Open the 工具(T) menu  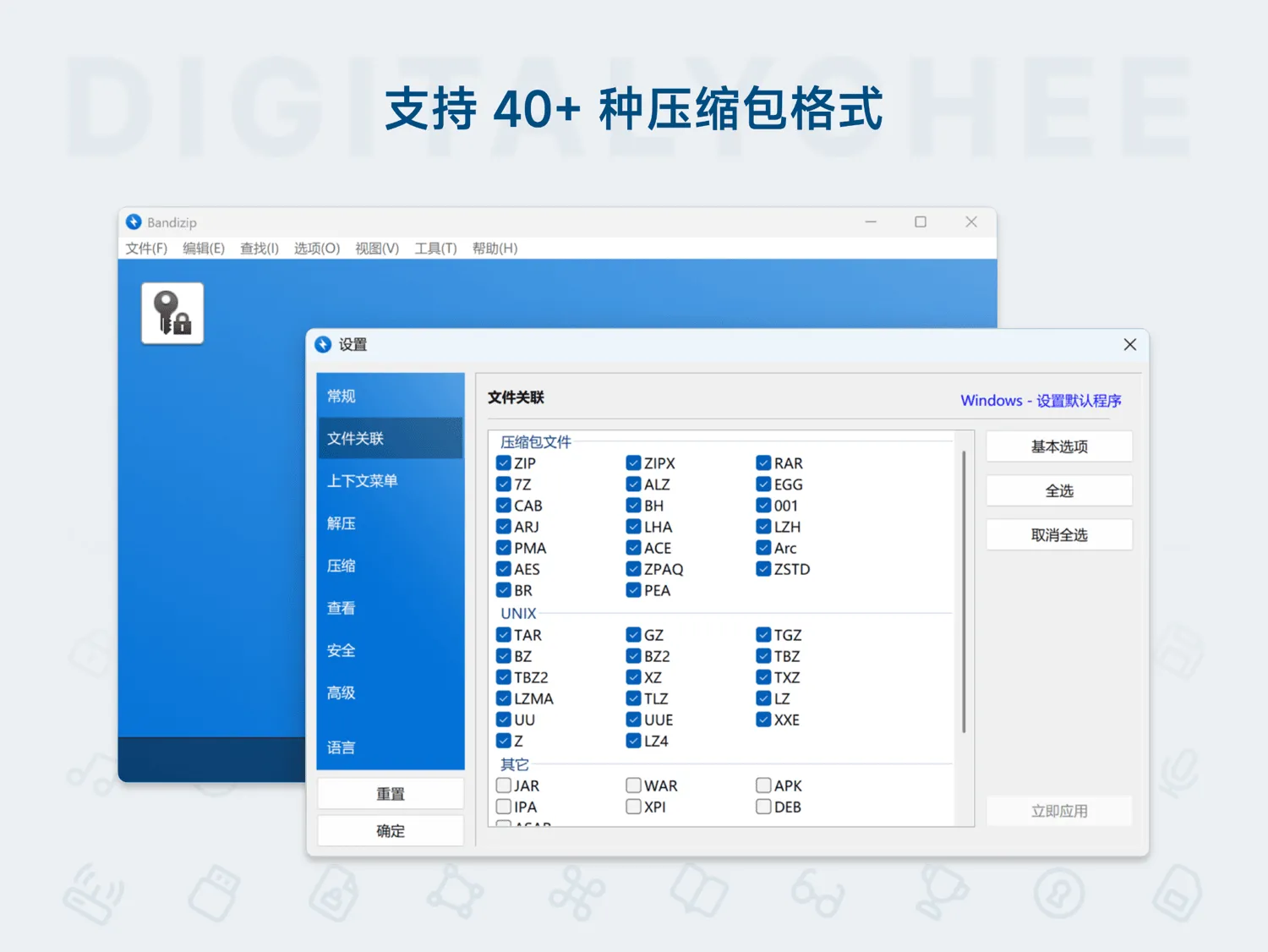(435, 249)
